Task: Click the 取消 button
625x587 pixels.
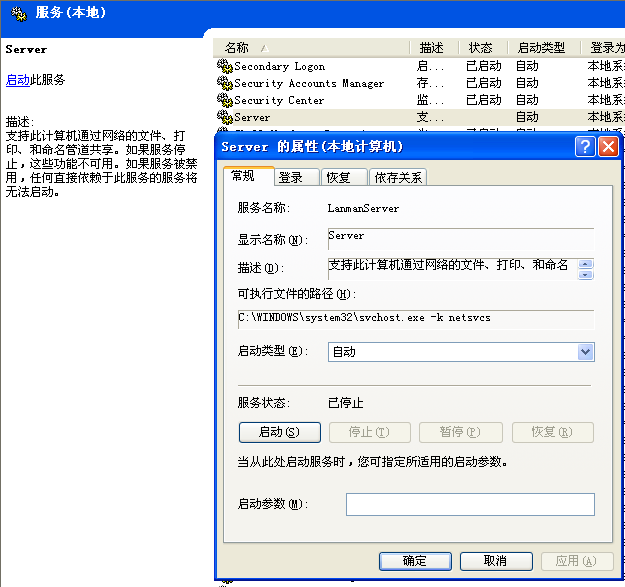Action: [x=496, y=561]
